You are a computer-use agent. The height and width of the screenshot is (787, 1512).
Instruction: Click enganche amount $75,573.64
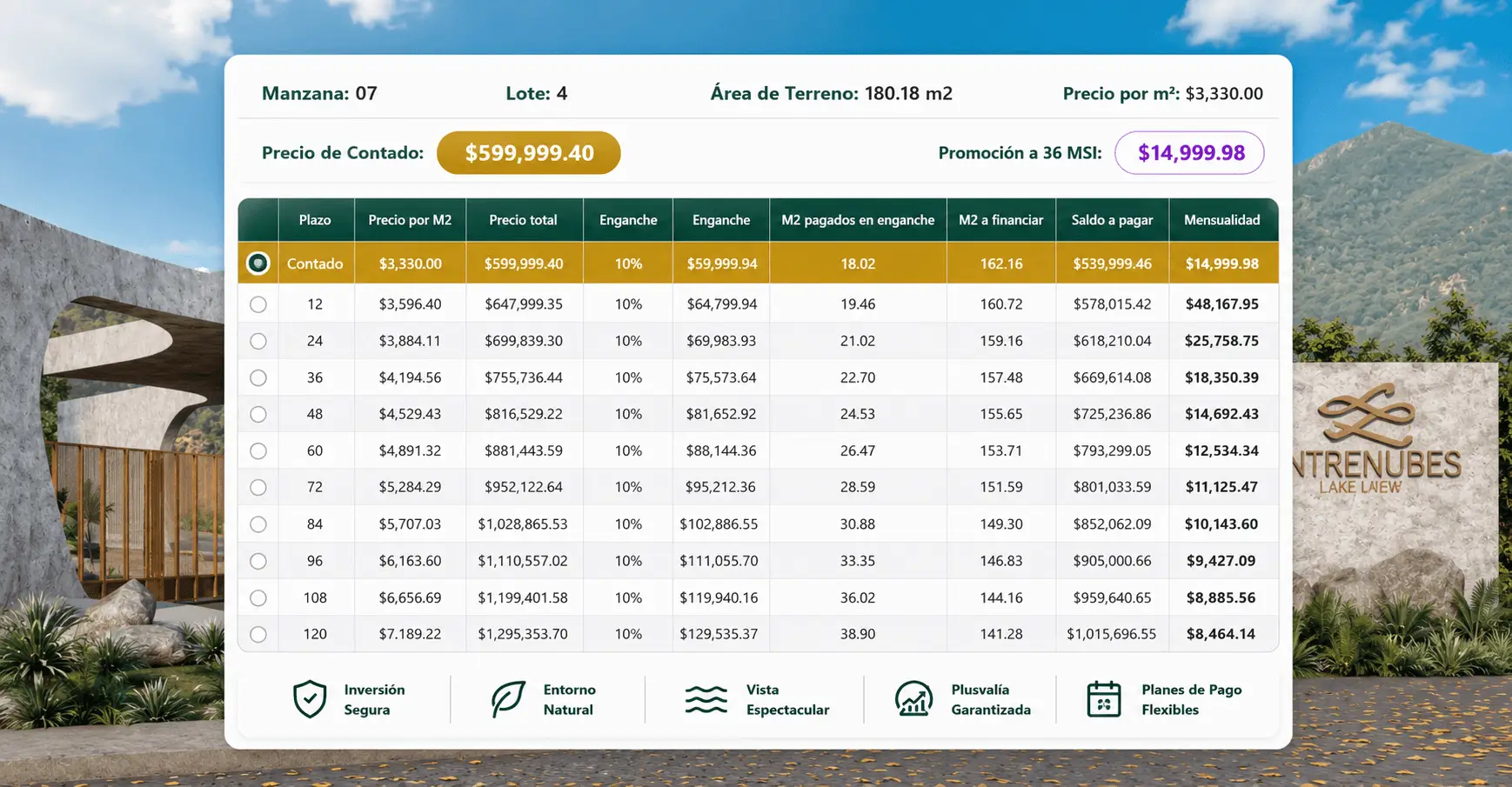click(x=721, y=377)
